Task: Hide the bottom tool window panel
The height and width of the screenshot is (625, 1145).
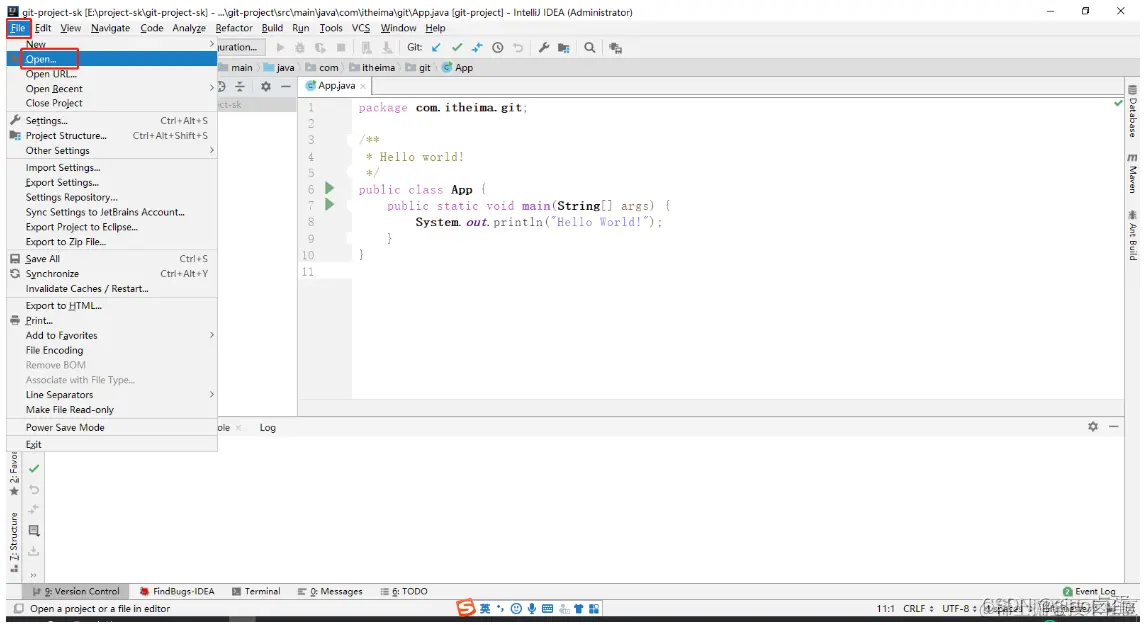Action: point(1114,426)
